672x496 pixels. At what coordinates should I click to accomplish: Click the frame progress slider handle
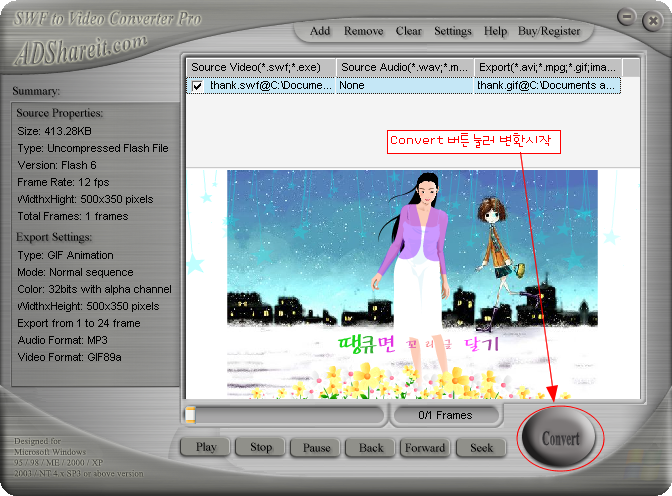[x=190, y=415]
